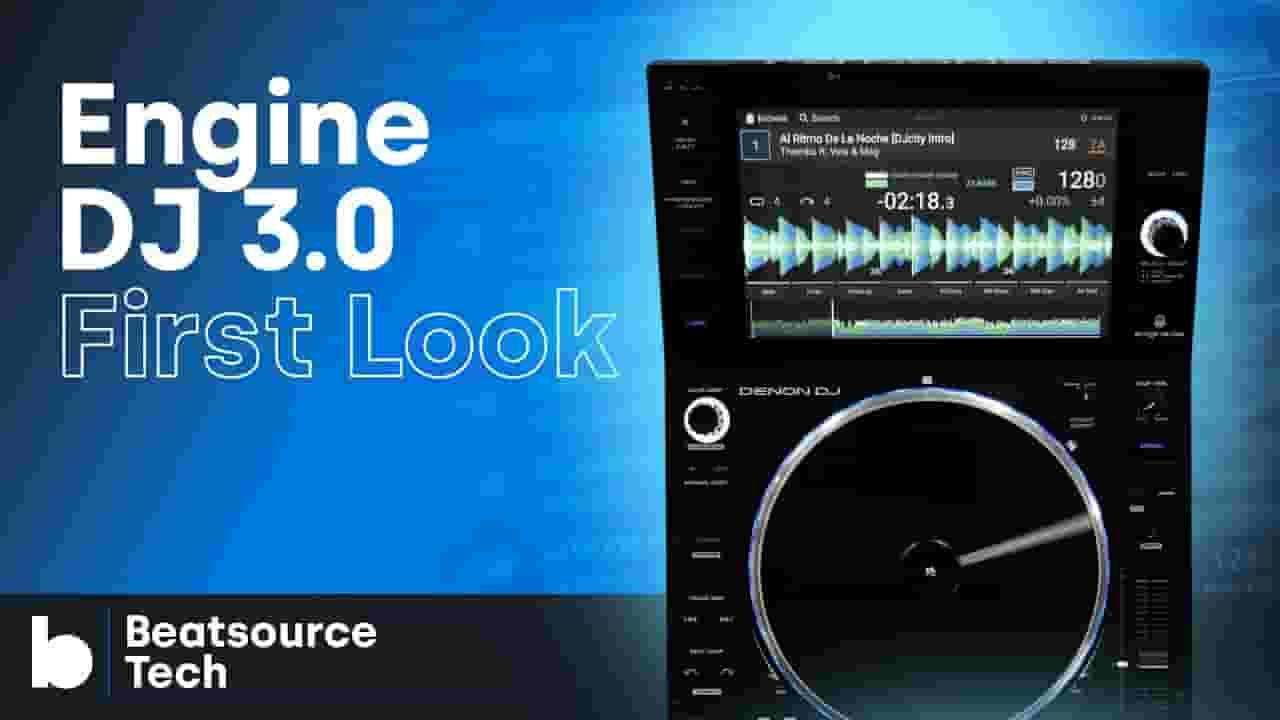Select the deck number 1 box
This screenshot has width=1280, height=720.
(755, 146)
